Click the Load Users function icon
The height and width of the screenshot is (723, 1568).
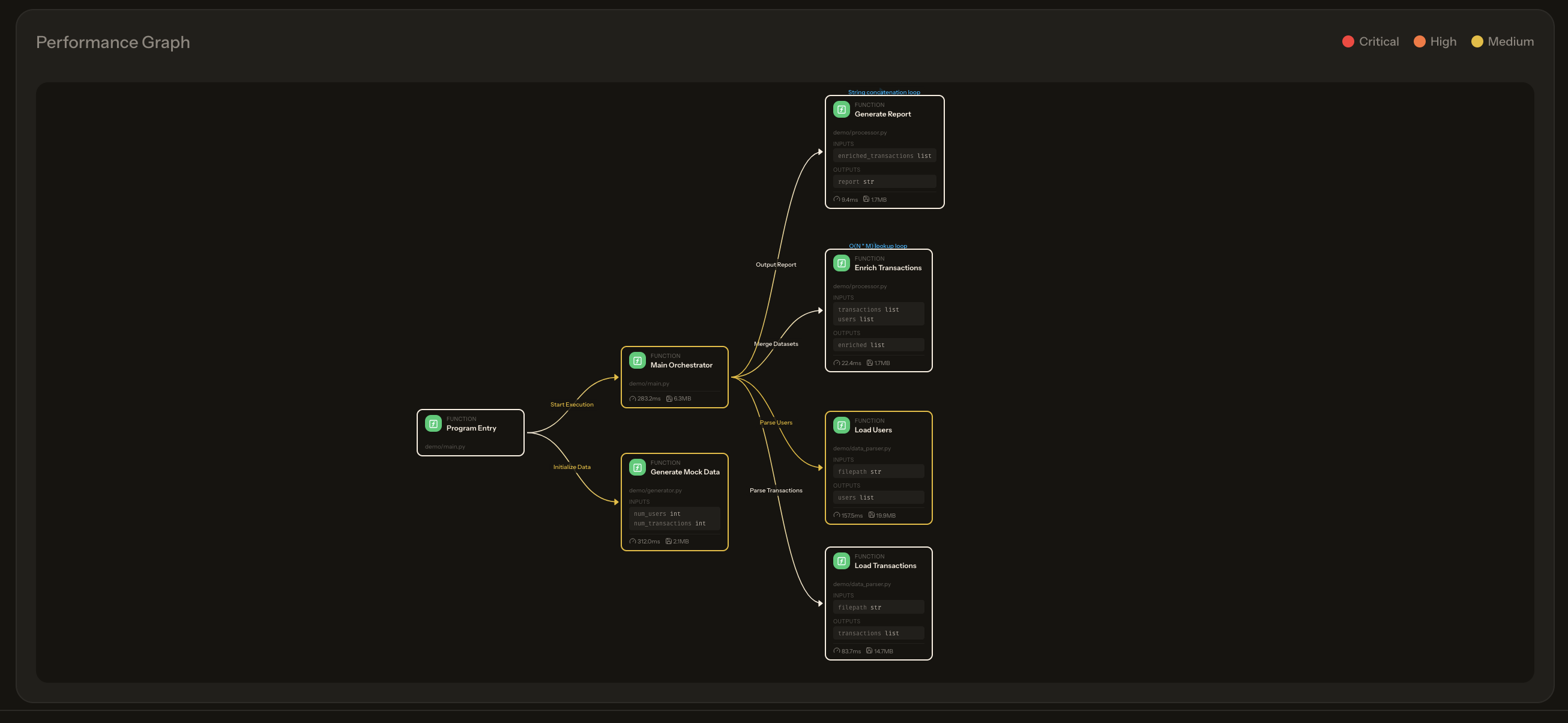pos(840,425)
